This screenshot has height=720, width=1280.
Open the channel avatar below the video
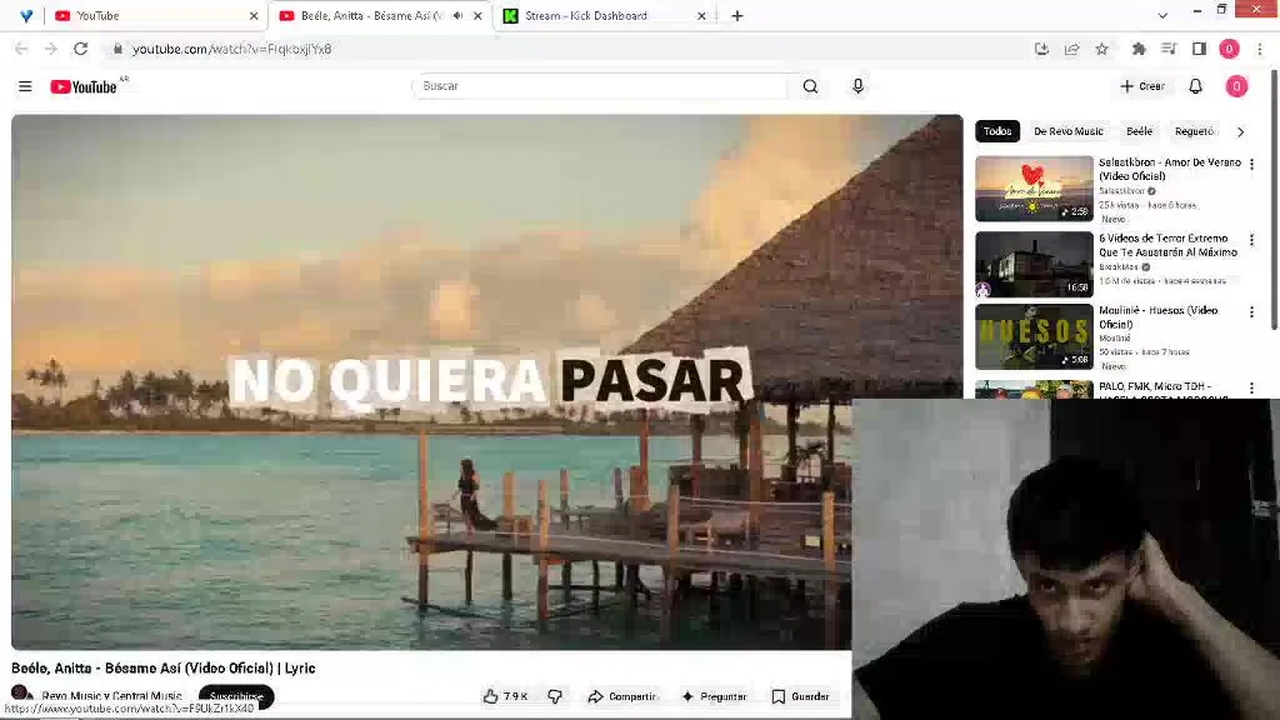tap(21, 694)
